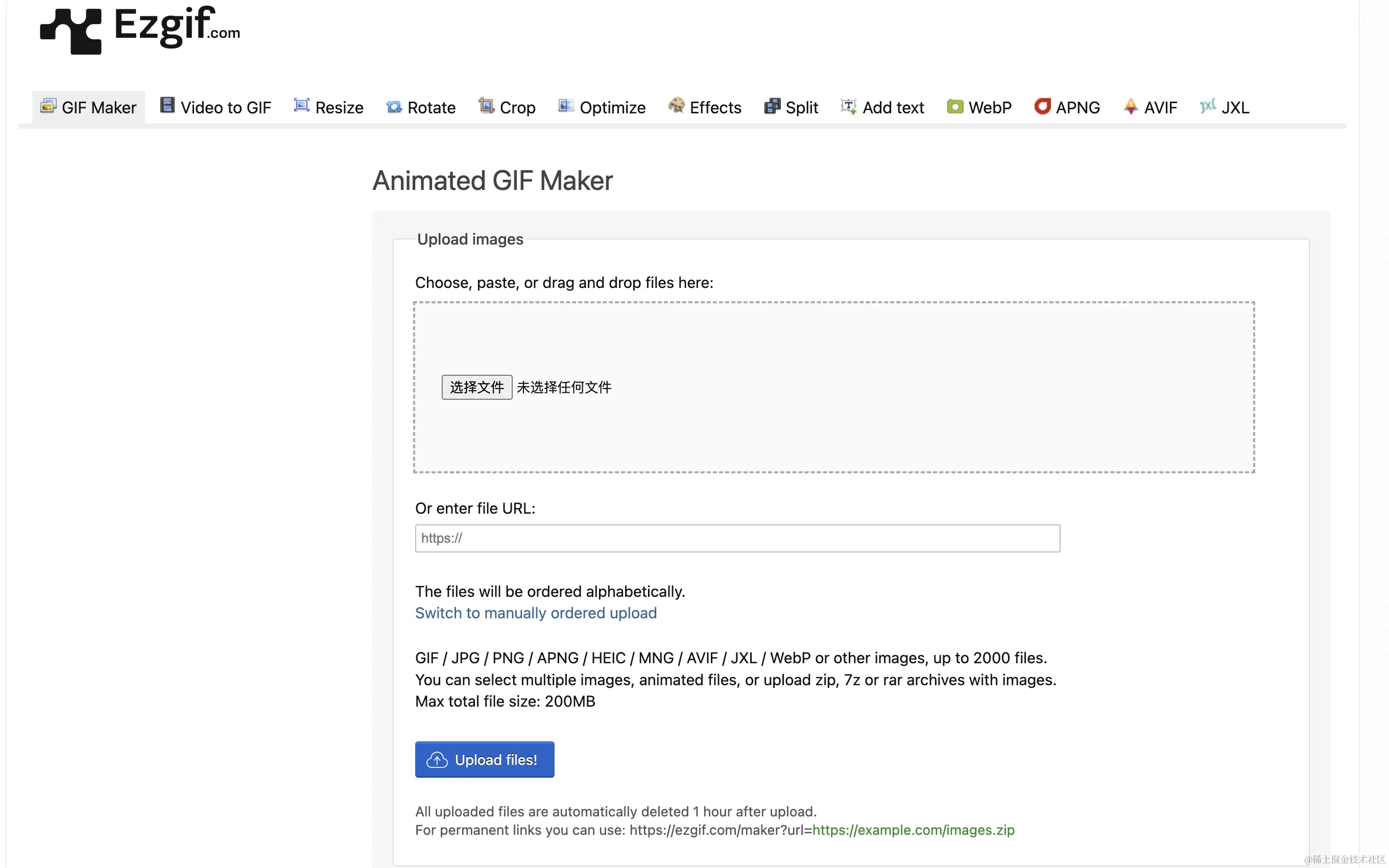Click the red APNG icon

click(x=1042, y=106)
